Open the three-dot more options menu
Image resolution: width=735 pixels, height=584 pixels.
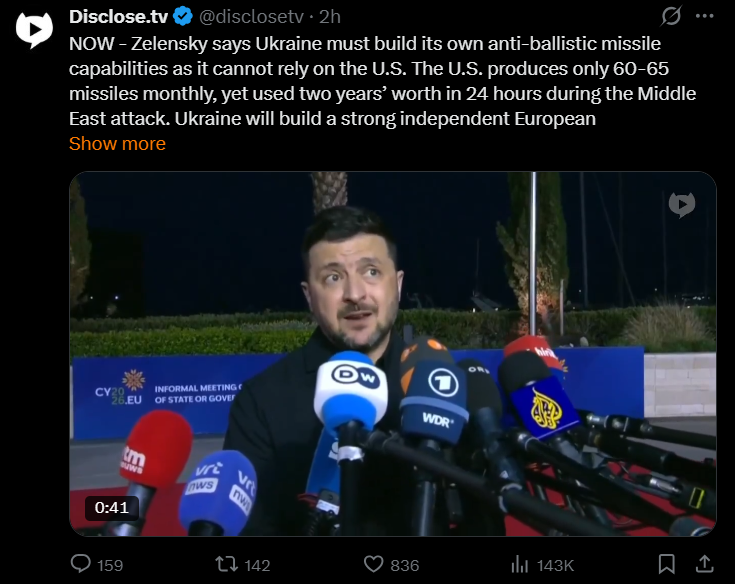pos(705,16)
